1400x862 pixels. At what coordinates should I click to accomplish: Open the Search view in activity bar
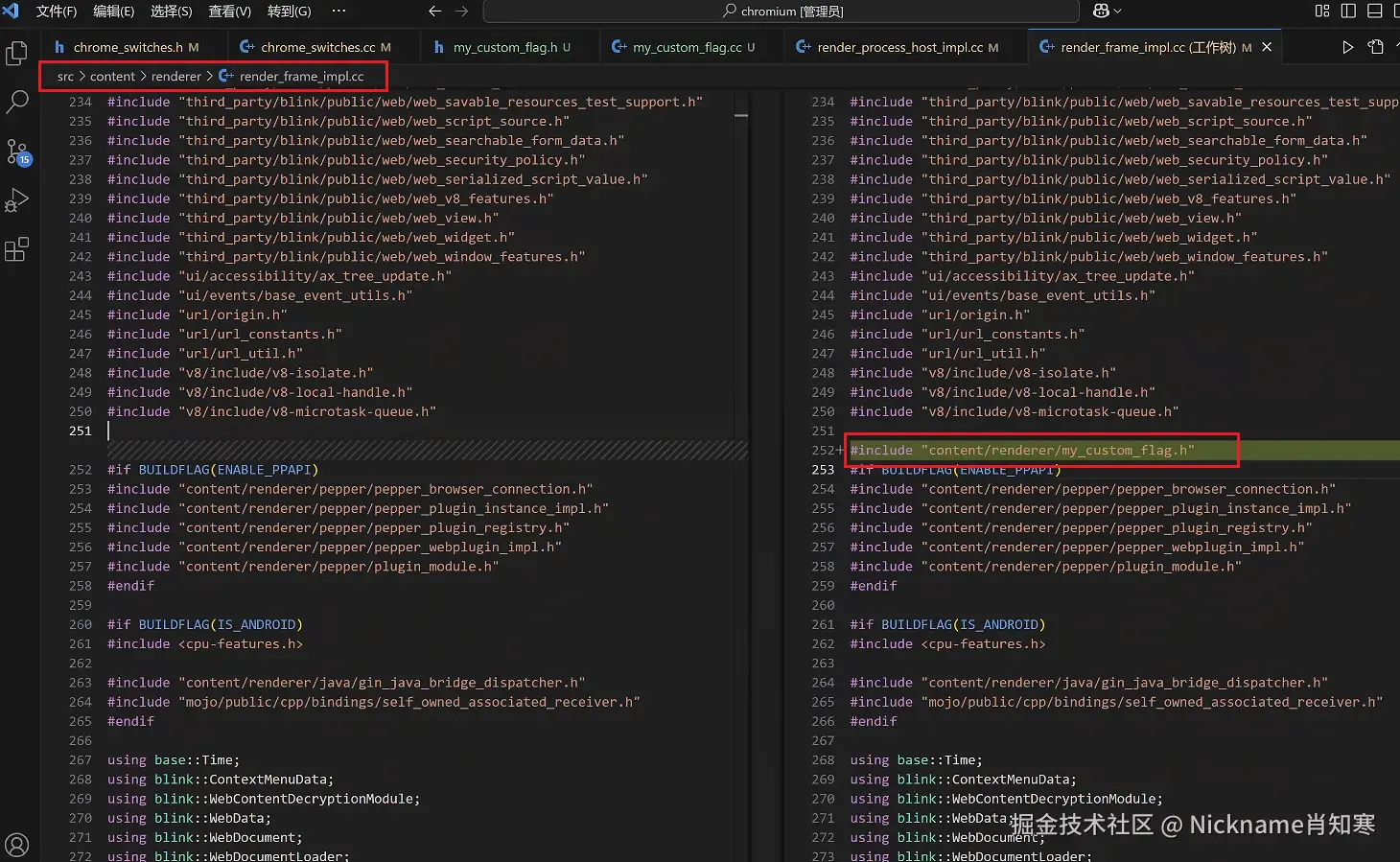tap(17, 102)
